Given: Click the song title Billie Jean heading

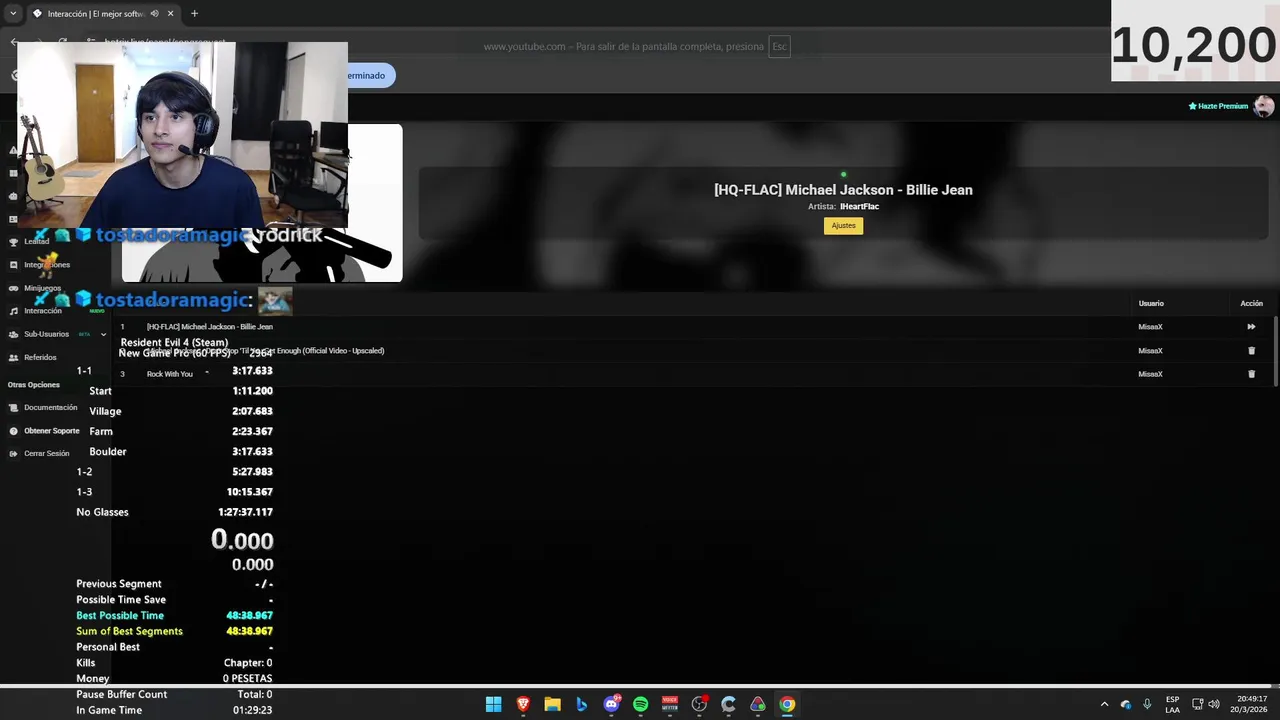Looking at the screenshot, I should 843,190.
